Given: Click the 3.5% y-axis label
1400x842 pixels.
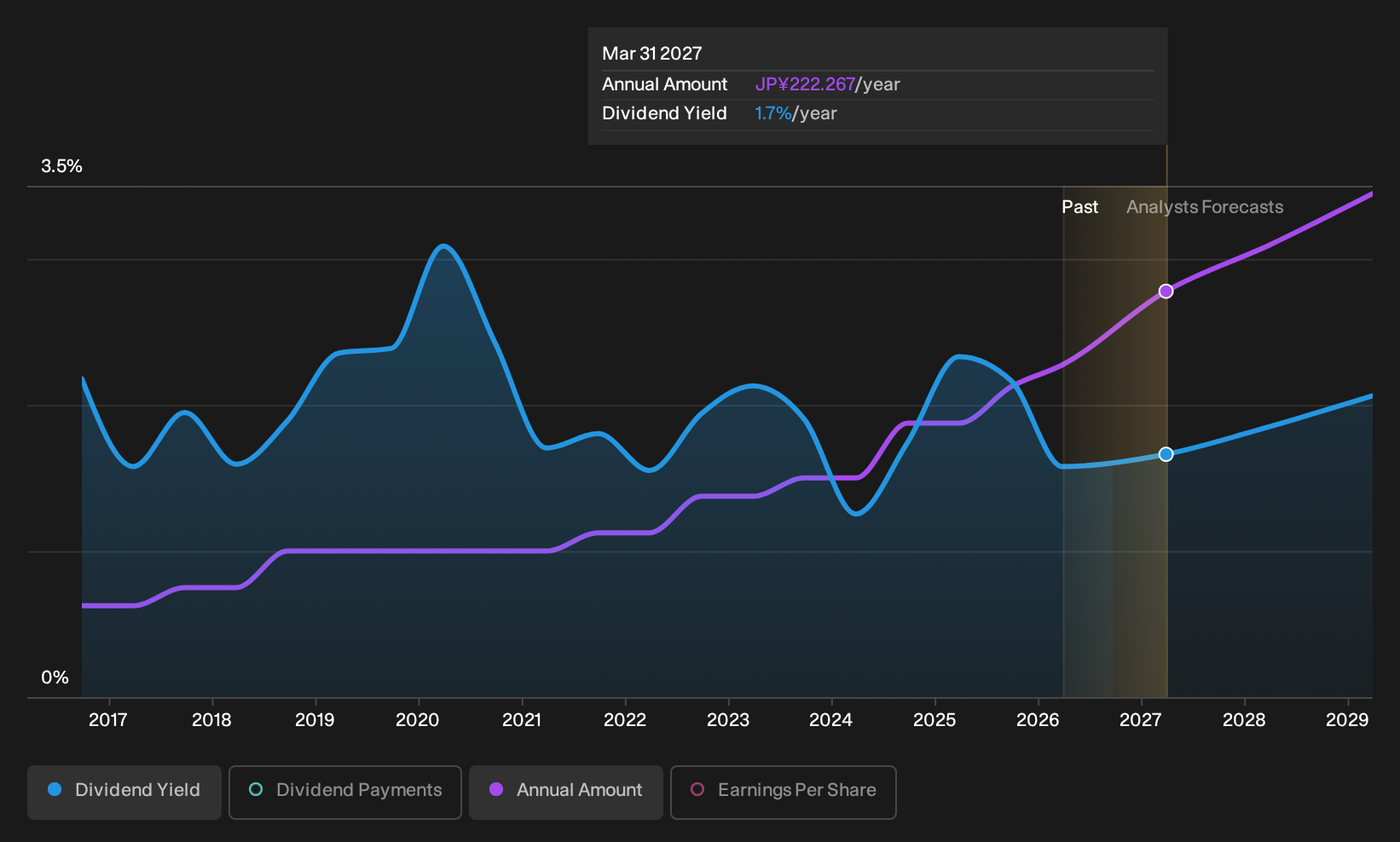Looking at the screenshot, I should tap(61, 166).
